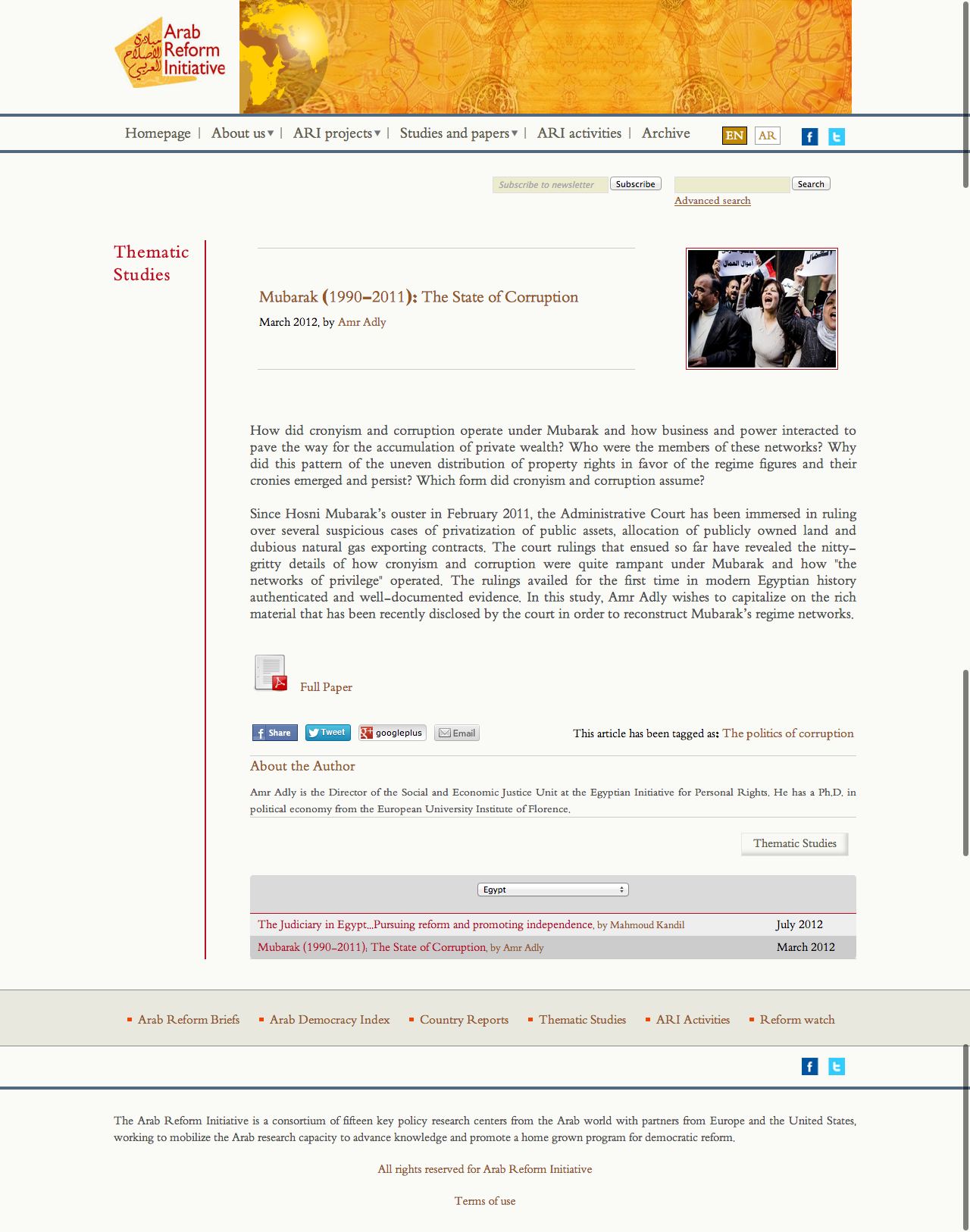
Task: Open Arab Democracy Index footer link
Action: pyautogui.click(x=330, y=1020)
